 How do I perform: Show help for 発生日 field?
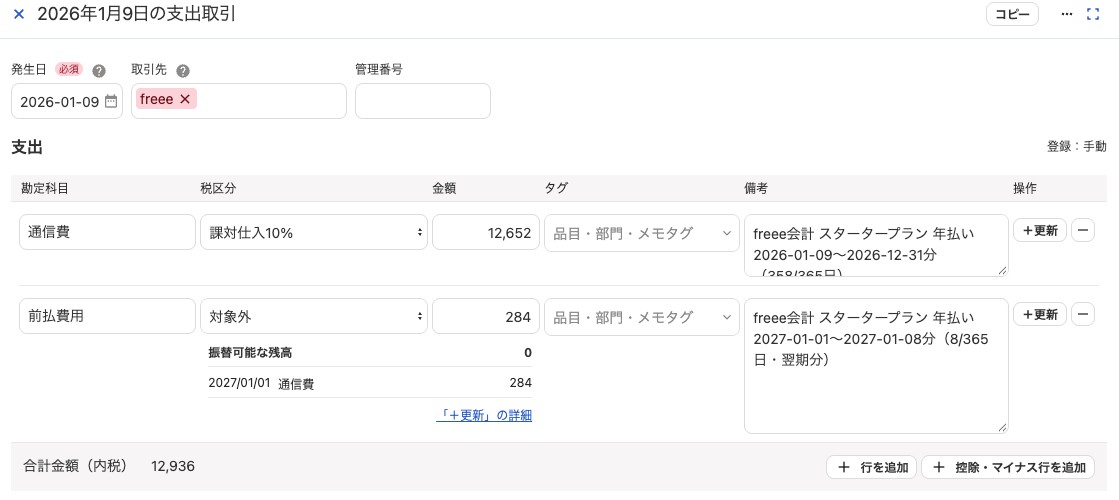99,71
